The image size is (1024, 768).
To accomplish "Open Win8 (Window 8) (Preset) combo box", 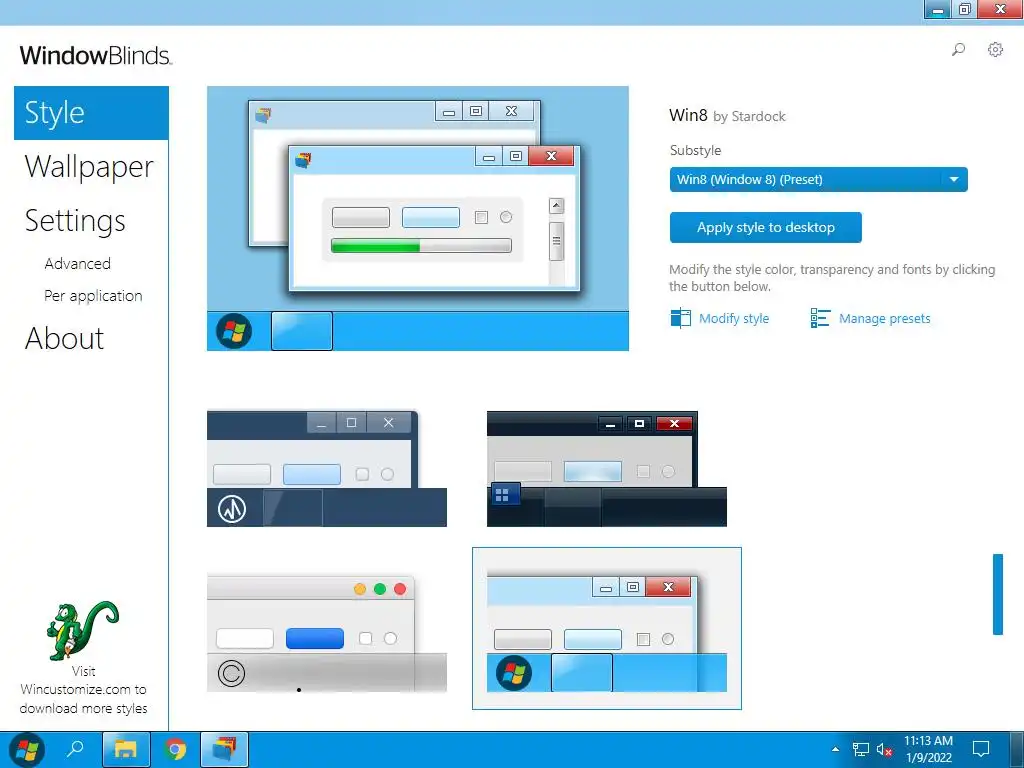I will tap(818, 180).
